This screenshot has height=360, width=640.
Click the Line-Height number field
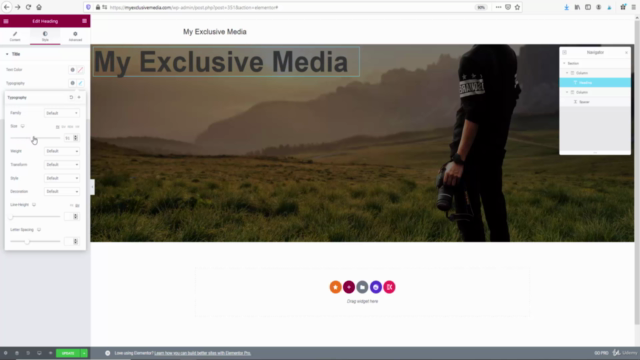click(x=68, y=216)
